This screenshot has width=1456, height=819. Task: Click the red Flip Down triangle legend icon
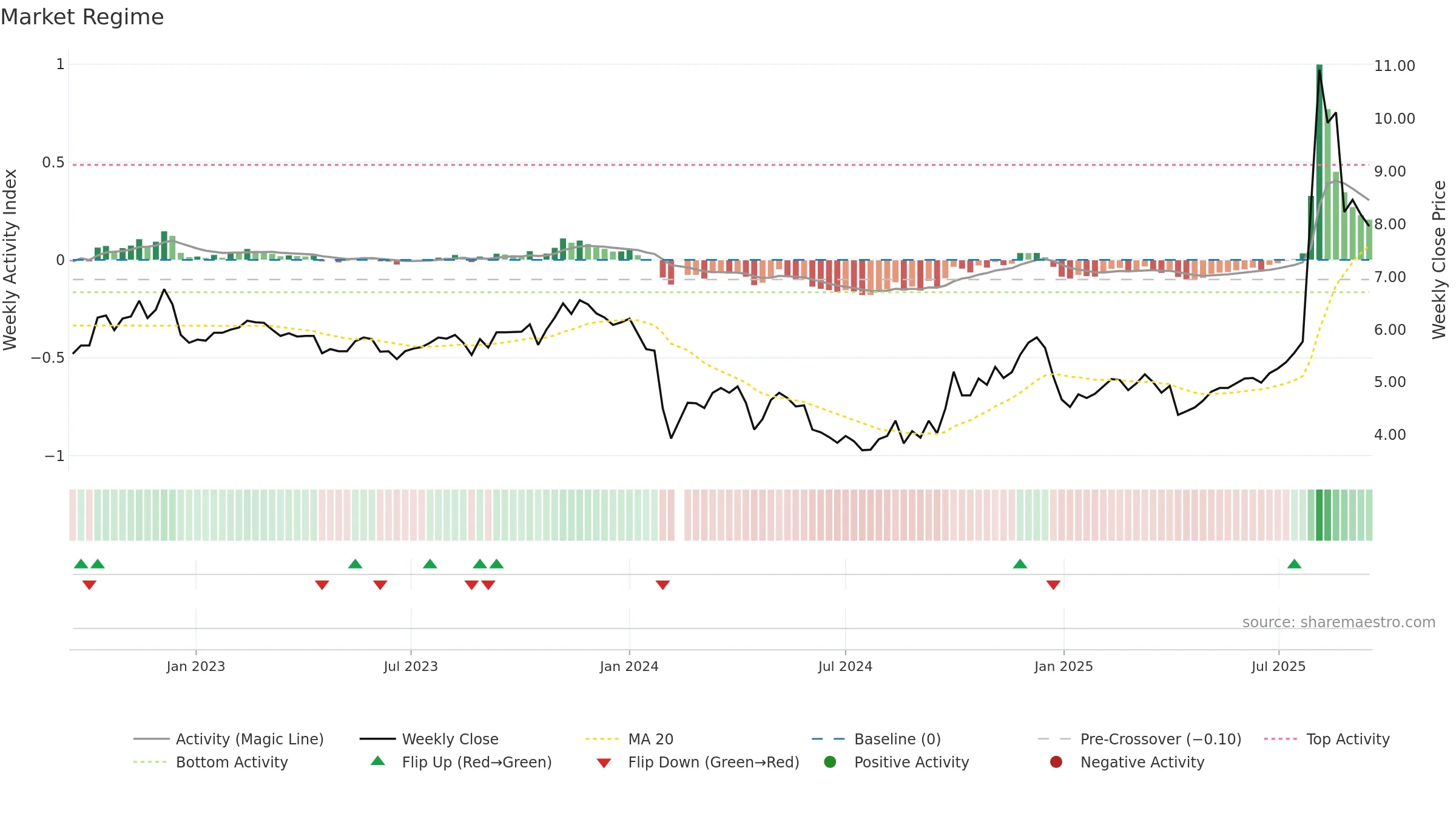[604, 763]
